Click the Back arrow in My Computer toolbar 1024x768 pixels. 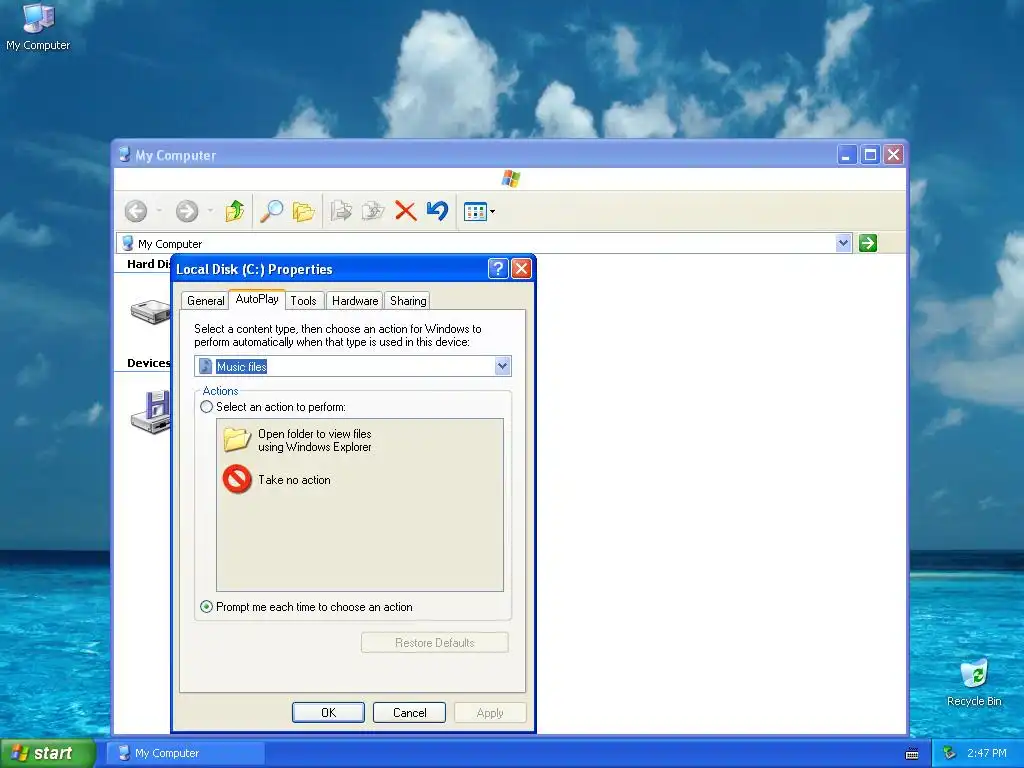click(136, 211)
